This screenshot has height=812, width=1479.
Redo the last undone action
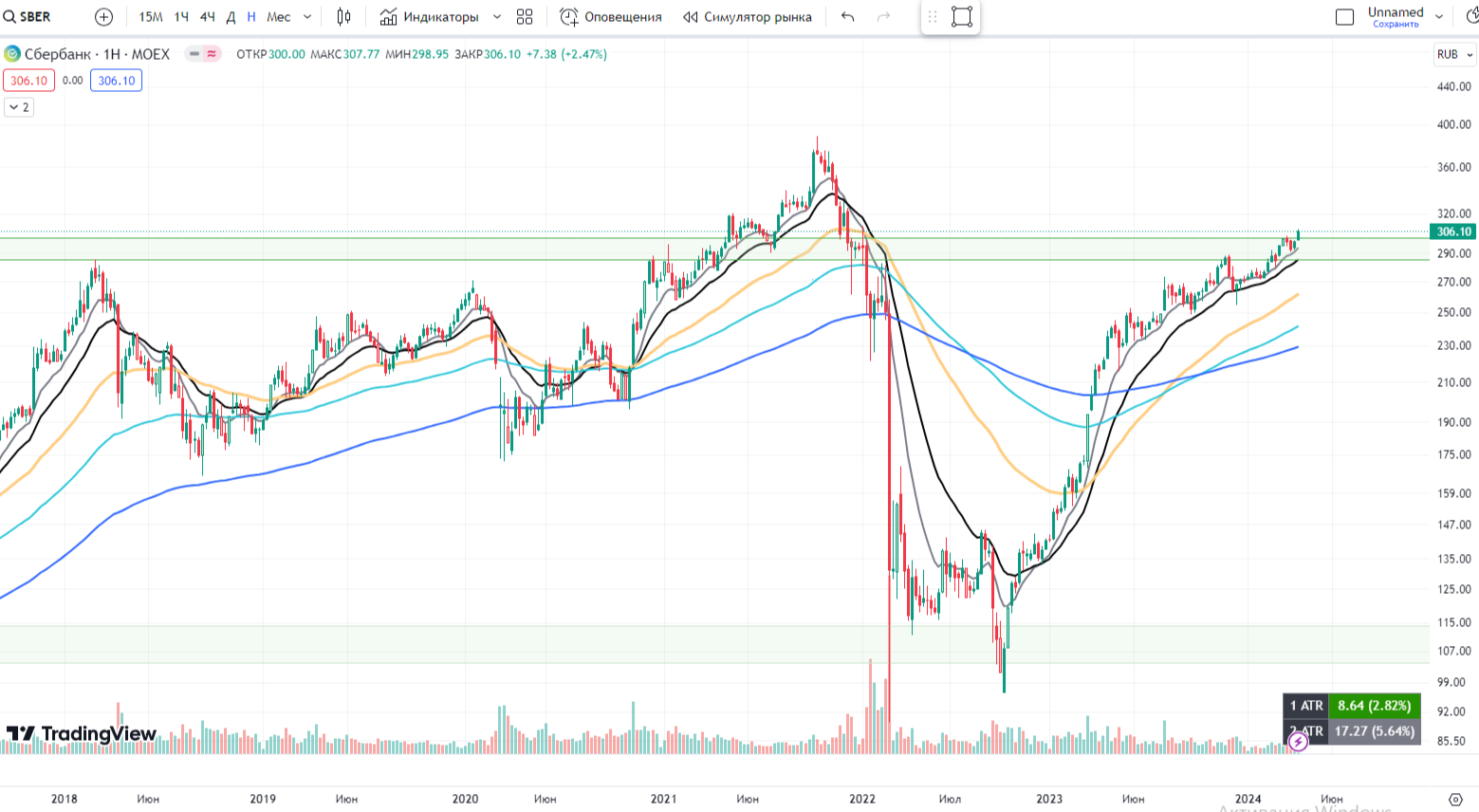pos(884,17)
